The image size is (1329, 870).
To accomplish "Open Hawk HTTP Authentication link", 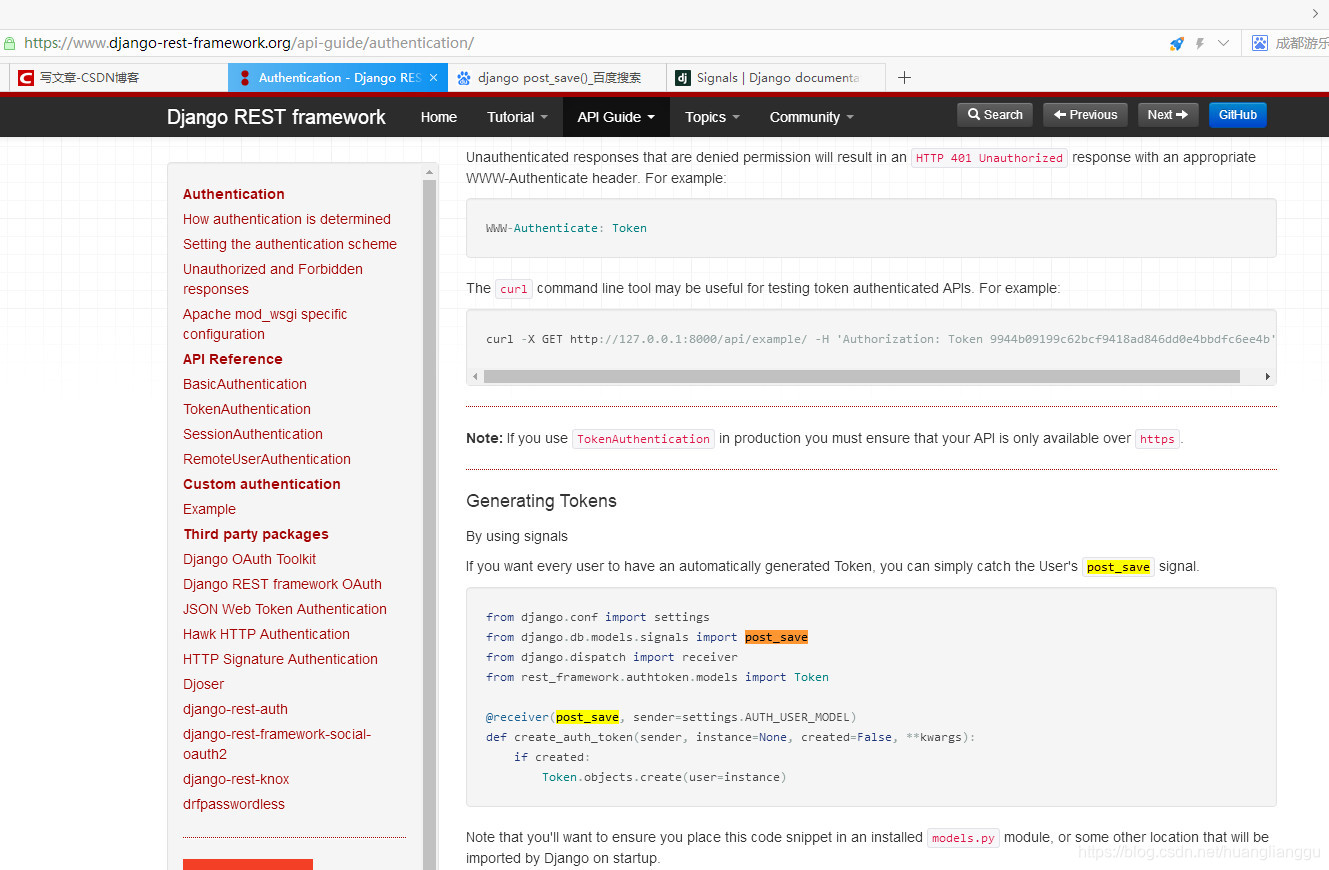I will (267, 634).
